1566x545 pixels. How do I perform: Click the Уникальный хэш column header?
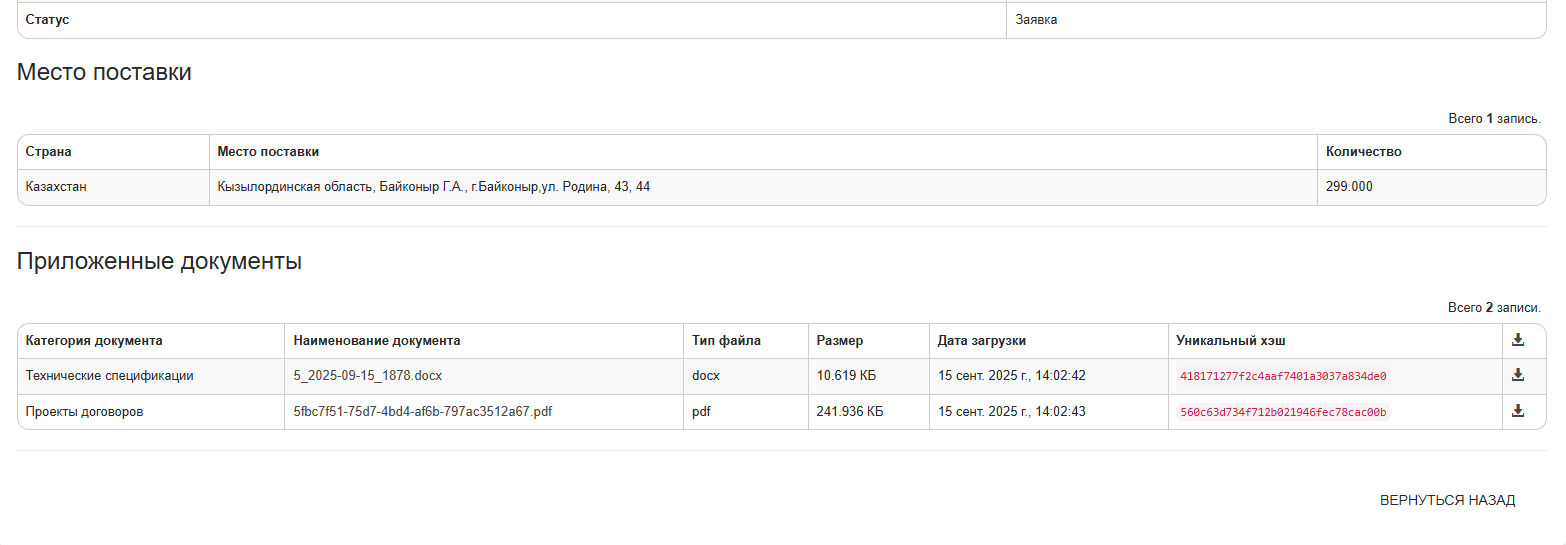1231,341
